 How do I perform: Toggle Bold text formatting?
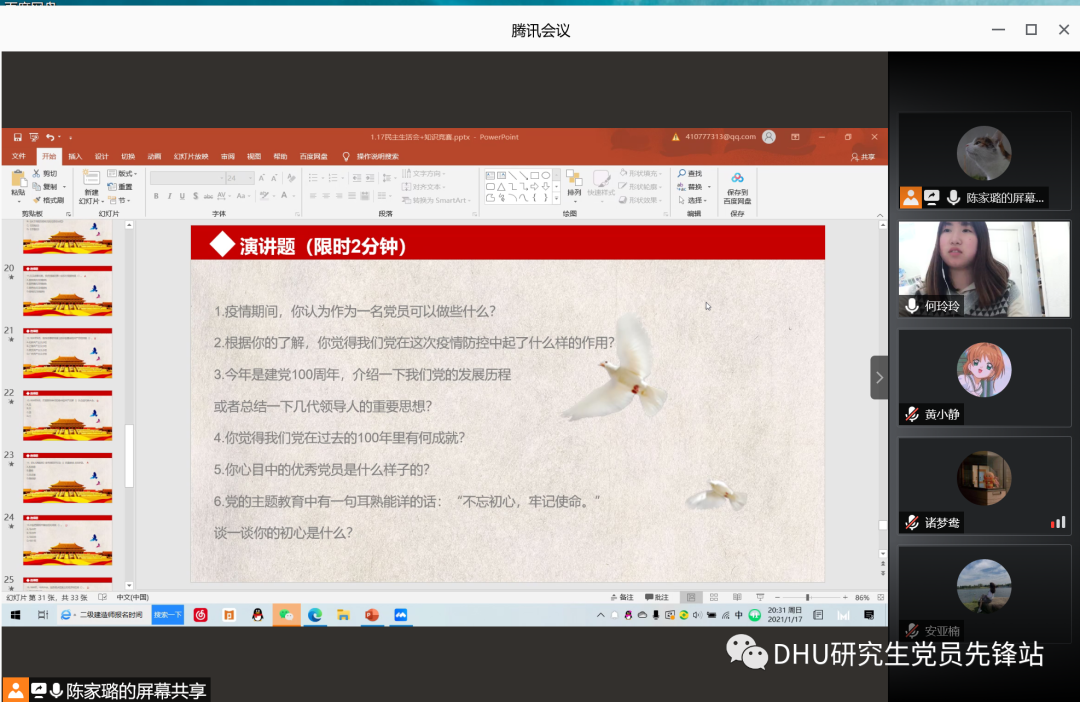[x=156, y=196]
